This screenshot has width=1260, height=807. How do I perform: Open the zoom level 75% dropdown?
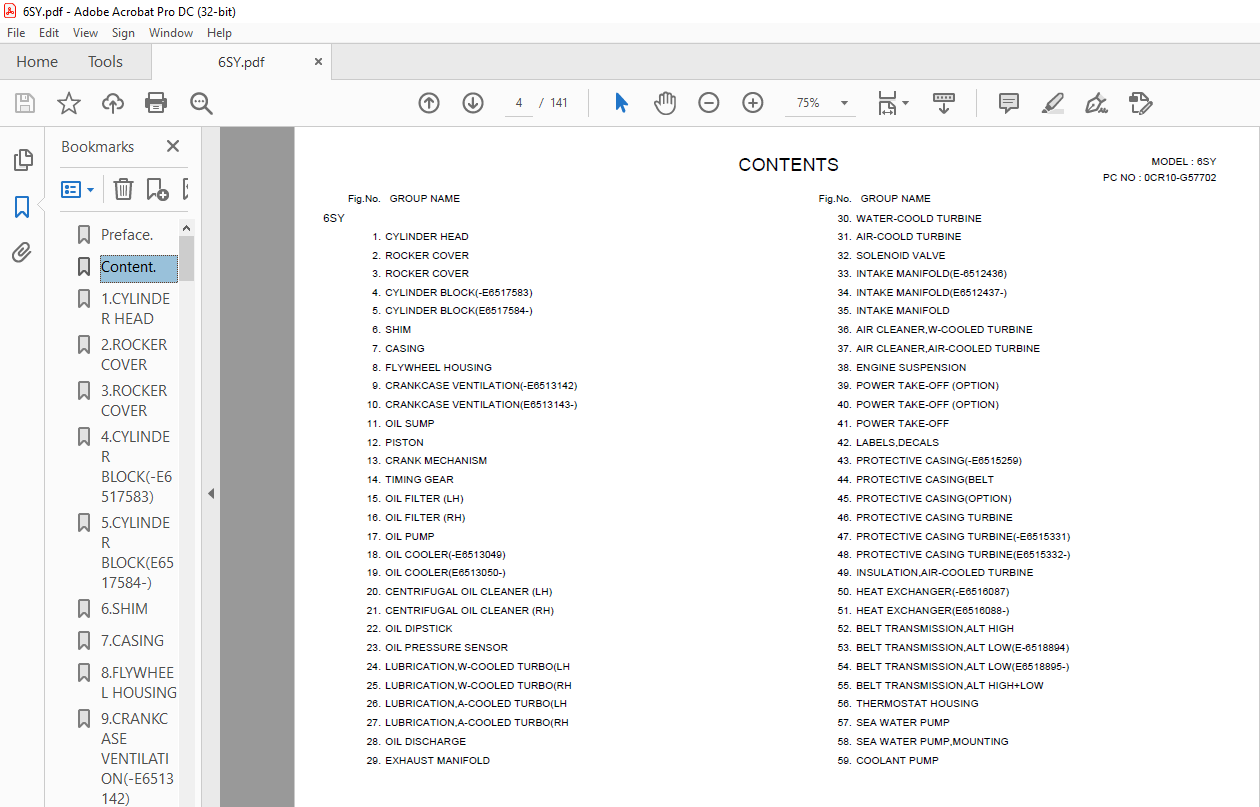[x=845, y=103]
